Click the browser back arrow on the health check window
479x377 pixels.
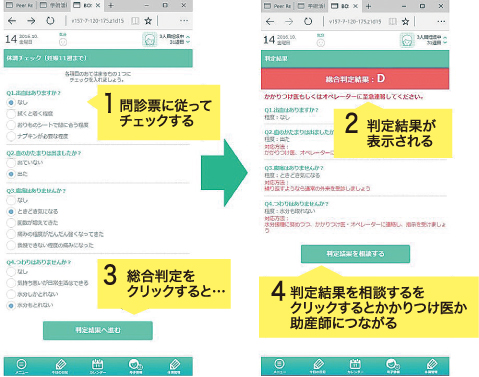(x=12, y=21)
